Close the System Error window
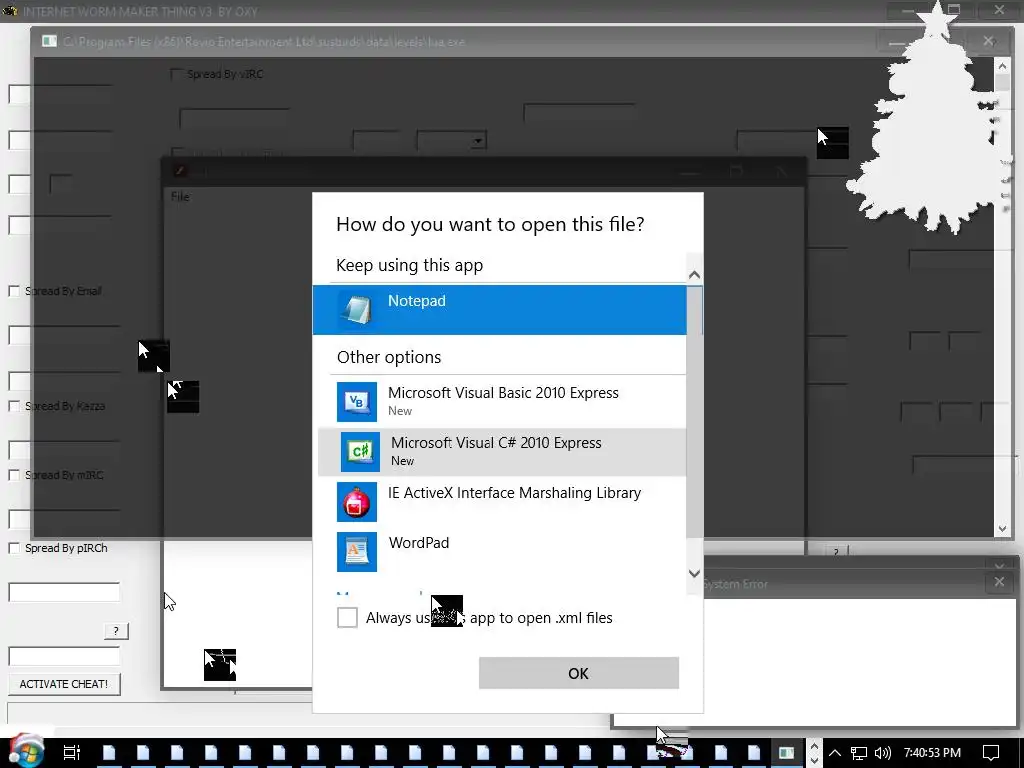This screenshot has width=1024, height=768. coord(999,582)
